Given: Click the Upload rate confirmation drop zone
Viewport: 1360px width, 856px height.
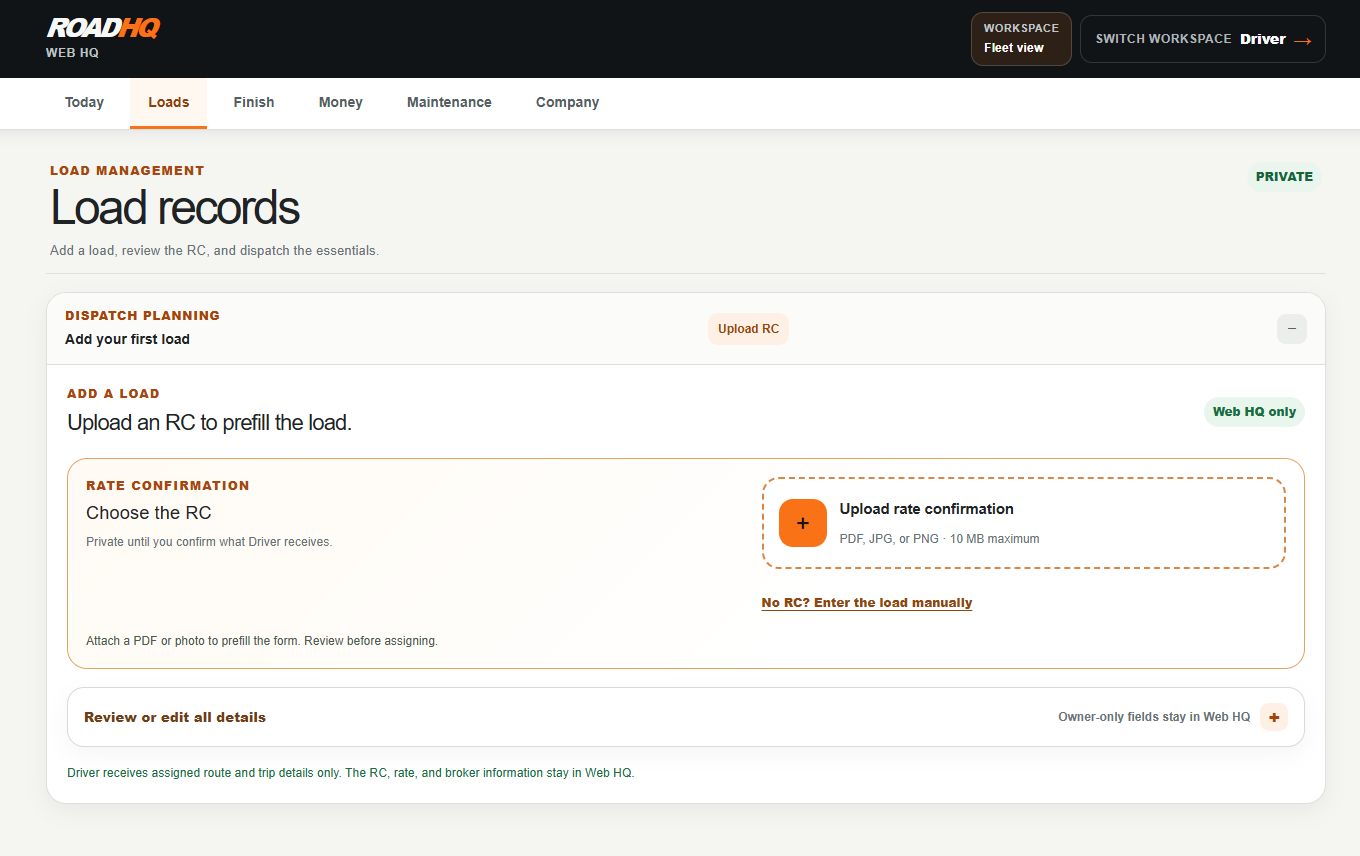Looking at the screenshot, I should tap(1023, 523).
